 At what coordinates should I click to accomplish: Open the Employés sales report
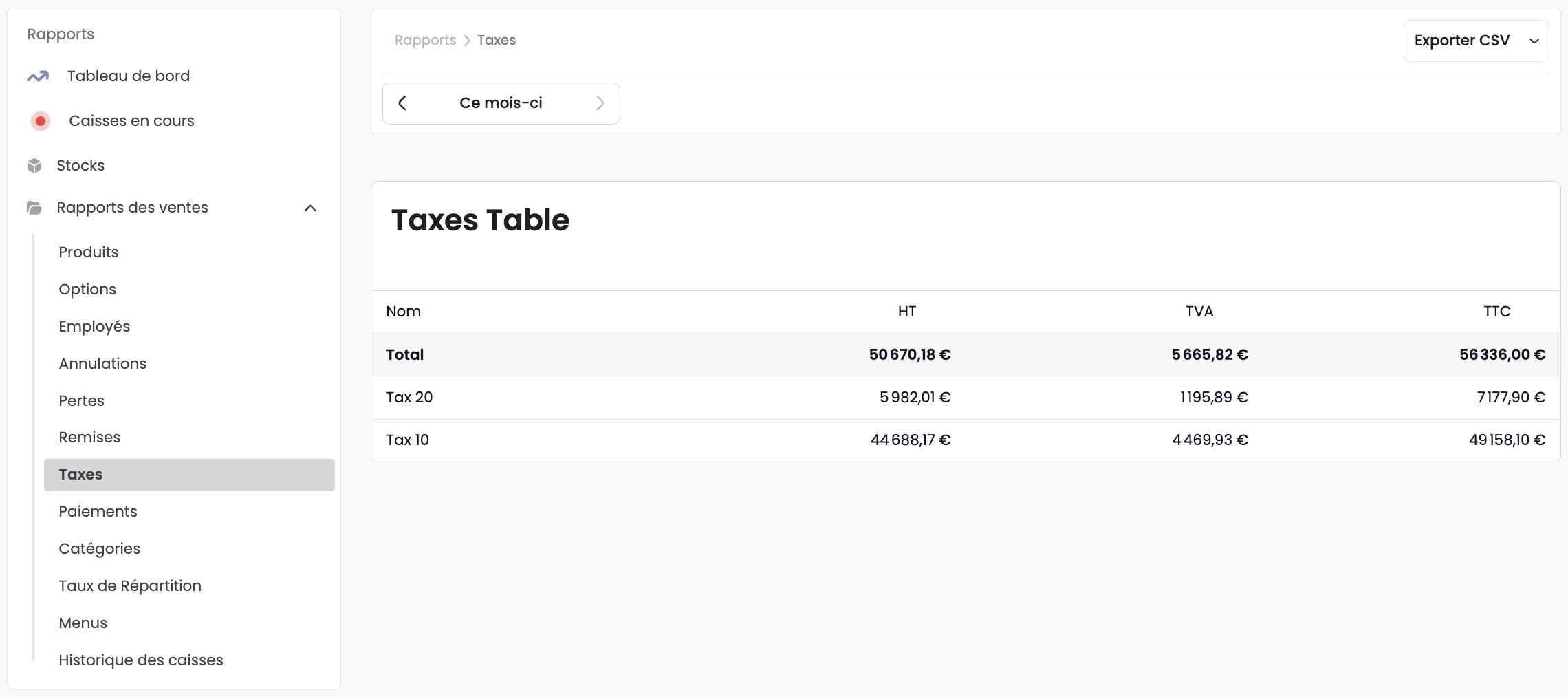(94, 326)
